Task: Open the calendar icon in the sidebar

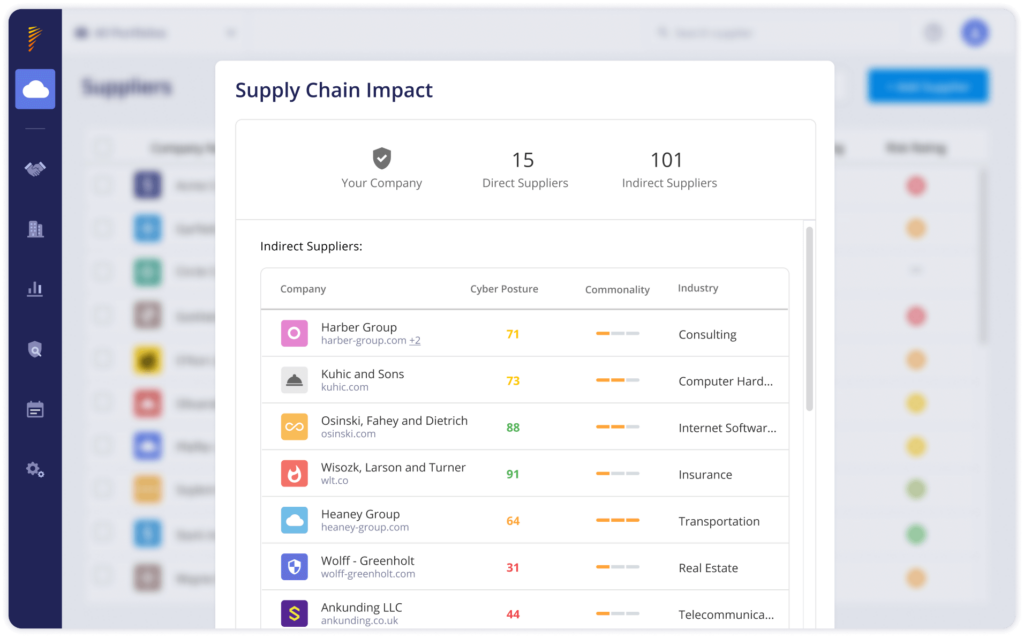Action: click(34, 409)
